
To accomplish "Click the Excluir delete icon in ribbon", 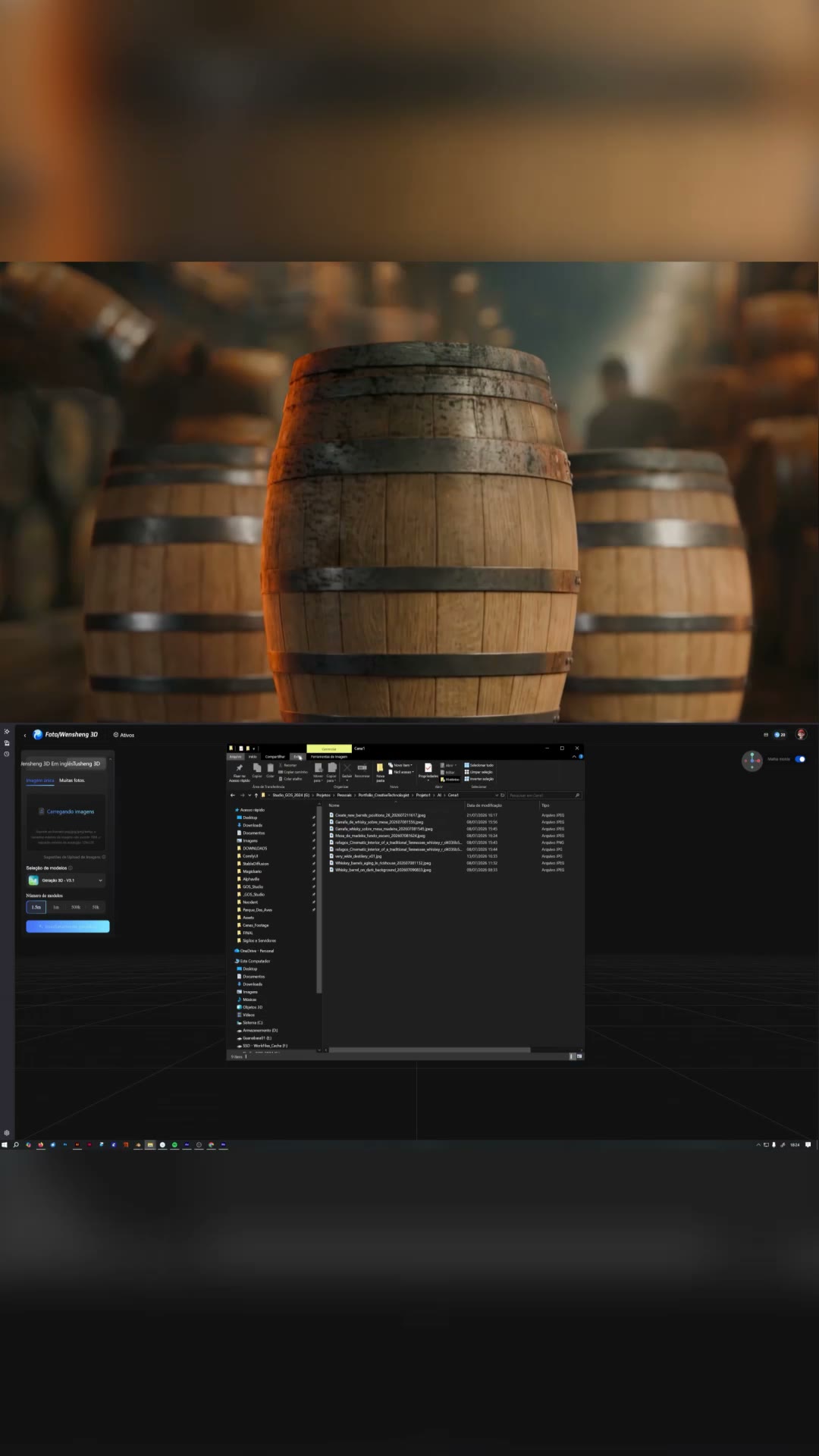I will tap(347, 767).
